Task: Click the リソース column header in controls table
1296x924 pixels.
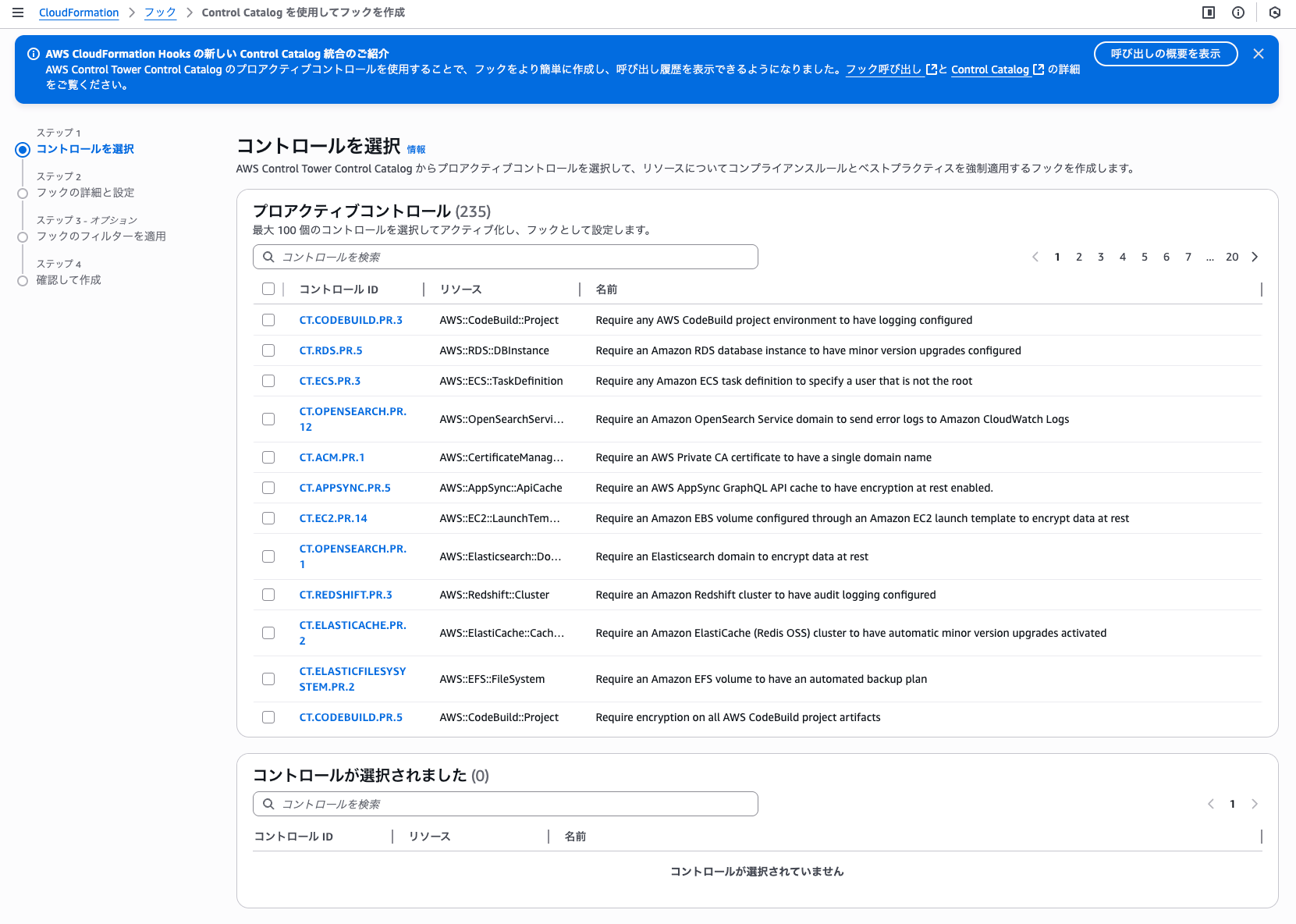Action: [x=460, y=289]
